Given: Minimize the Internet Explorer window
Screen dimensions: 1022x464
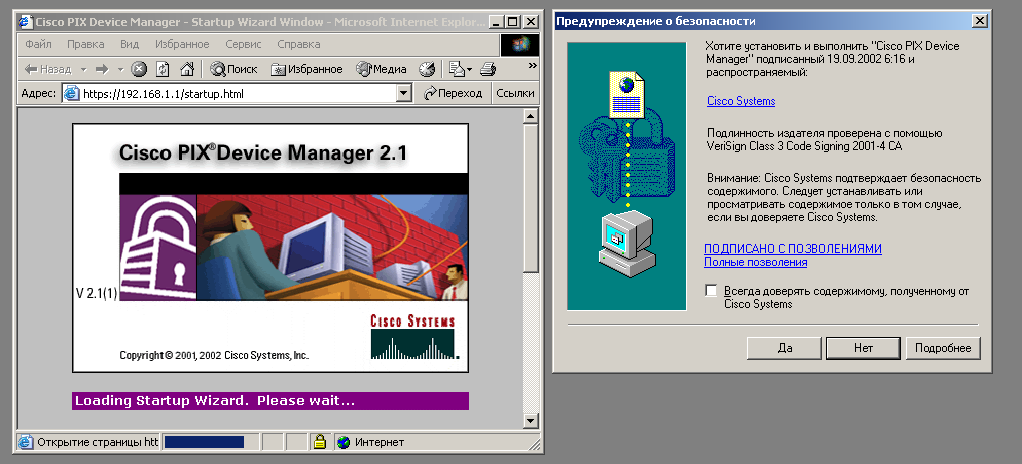Looking at the screenshot, I should [499, 22].
